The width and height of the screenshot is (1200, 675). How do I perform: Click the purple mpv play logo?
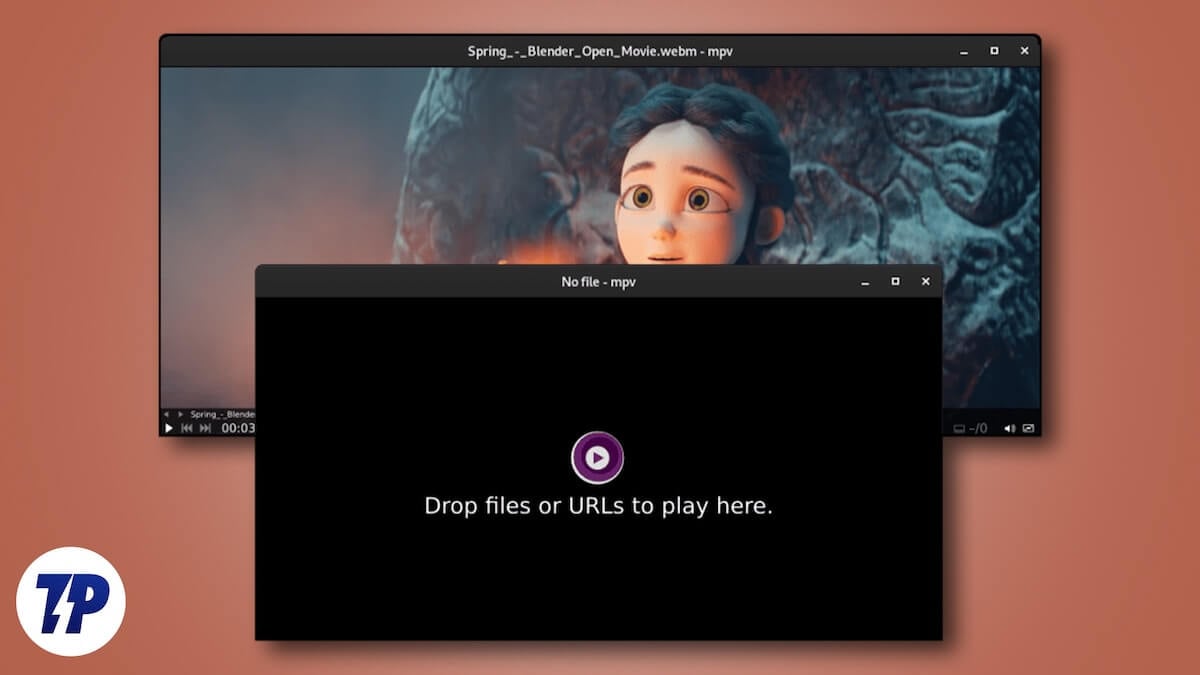(x=597, y=458)
